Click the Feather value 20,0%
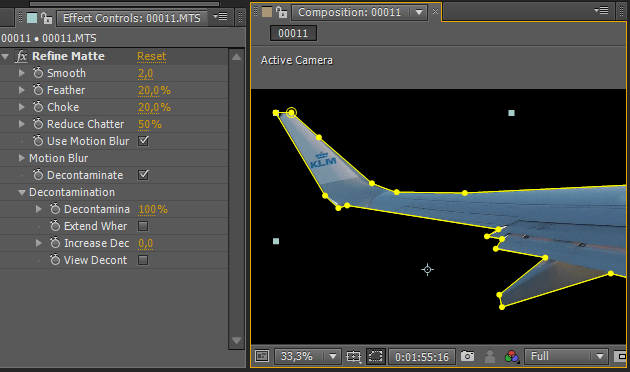The height and width of the screenshot is (372, 630). tap(154, 90)
